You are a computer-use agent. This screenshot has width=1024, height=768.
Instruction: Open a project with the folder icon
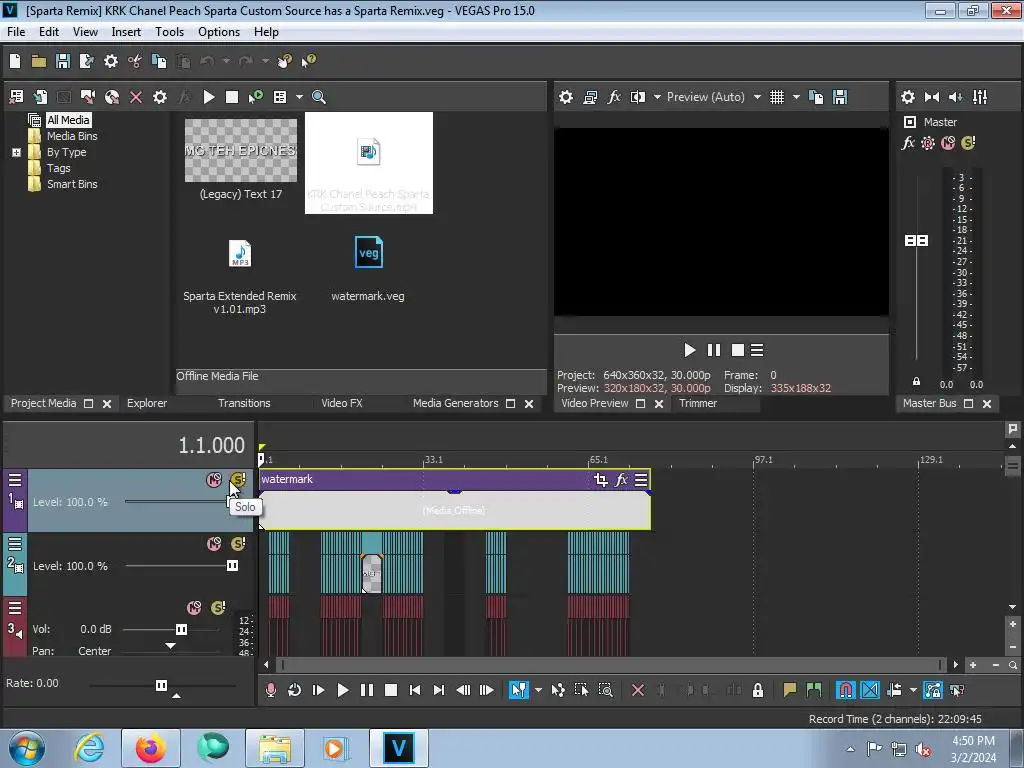39,61
